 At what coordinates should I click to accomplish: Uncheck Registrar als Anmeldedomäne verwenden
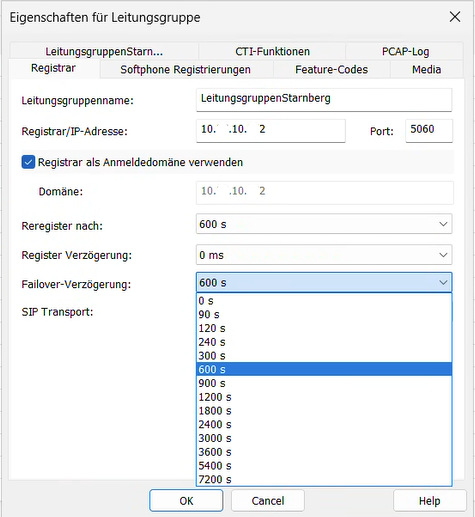coord(28,162)
